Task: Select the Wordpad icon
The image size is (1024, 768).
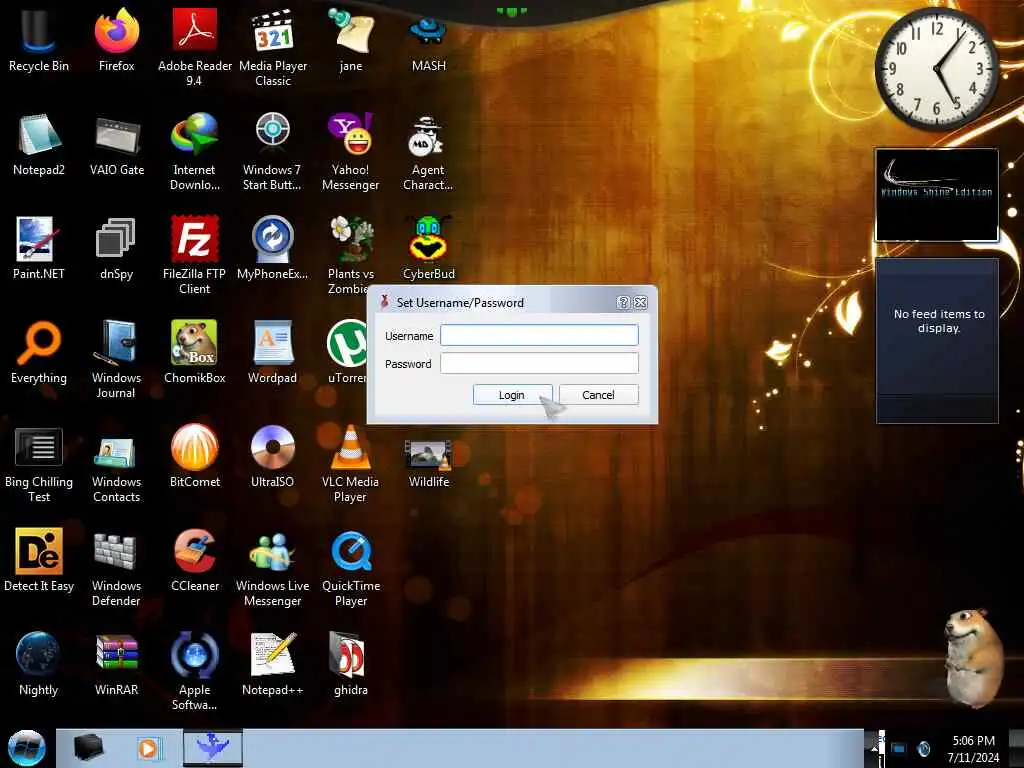Action: [x=272, y=351]
